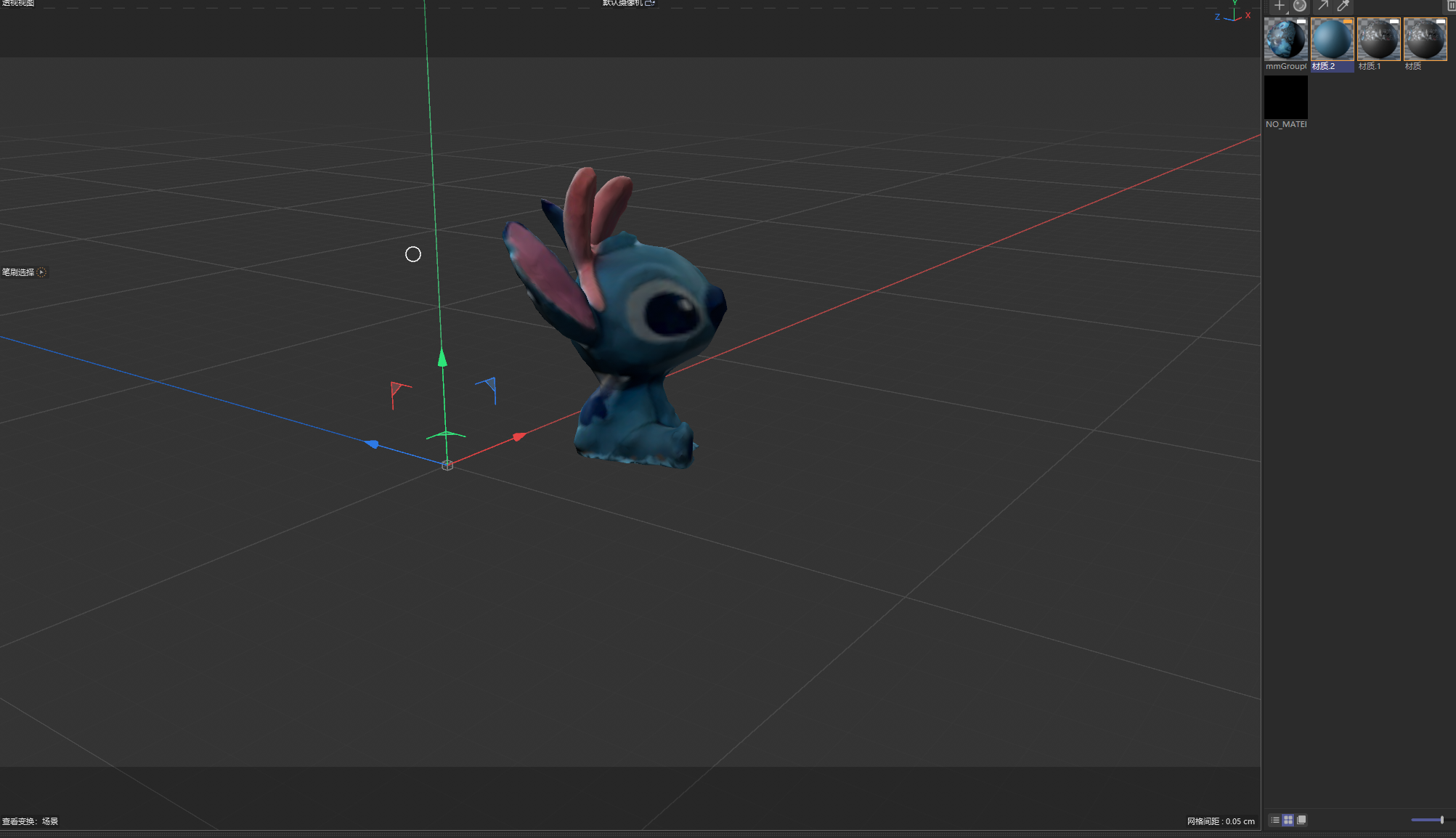This screenshot has width=1456, height=838.
Task: Select the 材质.2 blue material thumbnail
Action: pyautogui.click(x=1332, y=39)
